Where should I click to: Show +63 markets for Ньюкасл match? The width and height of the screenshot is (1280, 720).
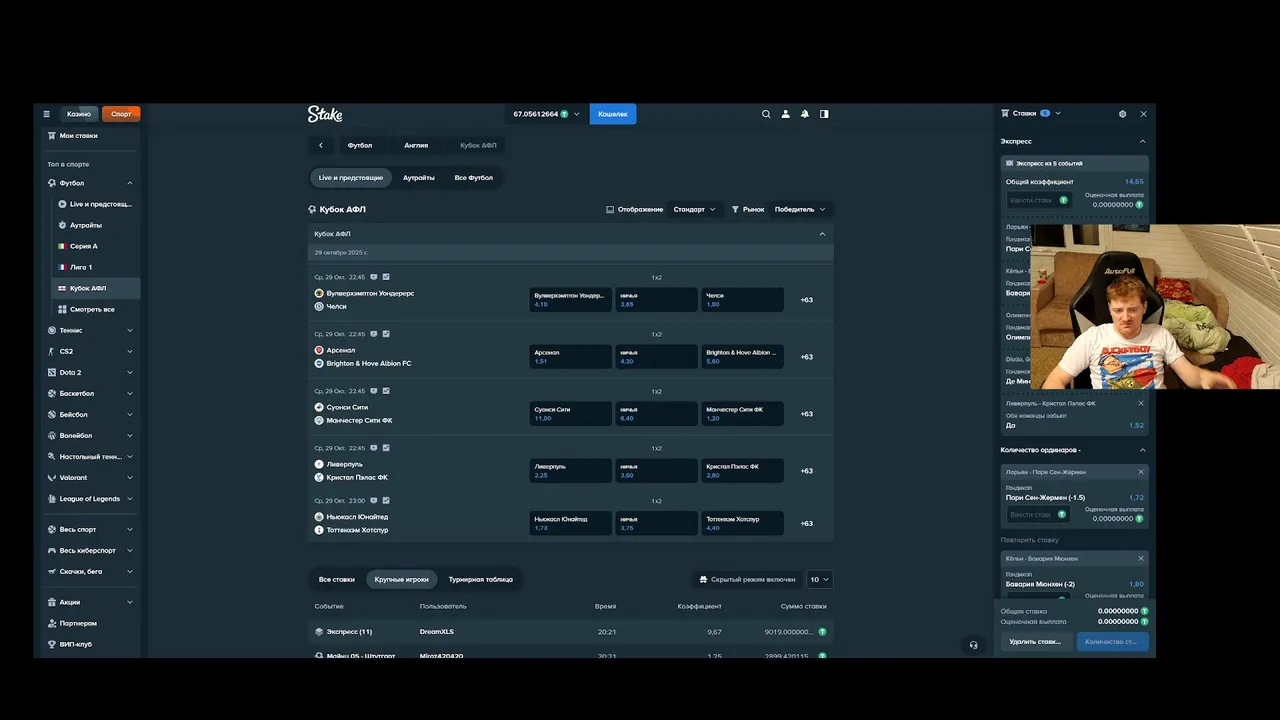pos(806,523)
